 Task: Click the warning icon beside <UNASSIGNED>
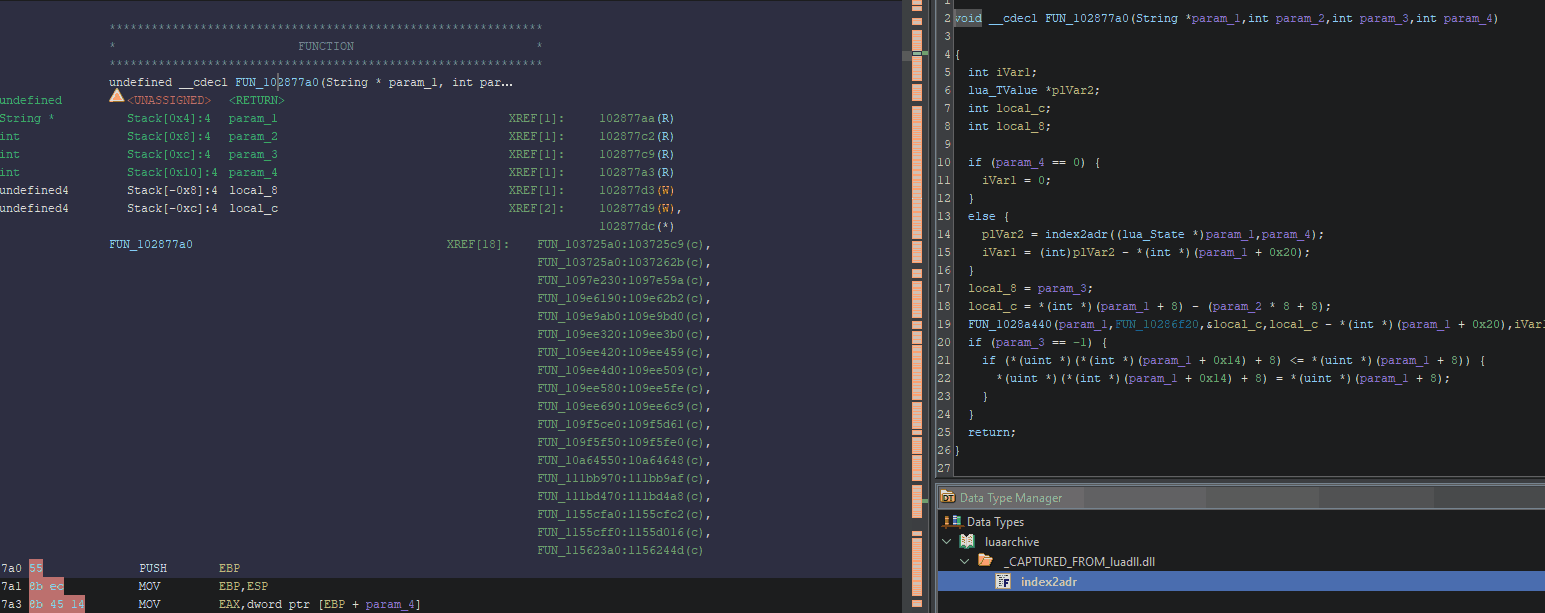116,96
